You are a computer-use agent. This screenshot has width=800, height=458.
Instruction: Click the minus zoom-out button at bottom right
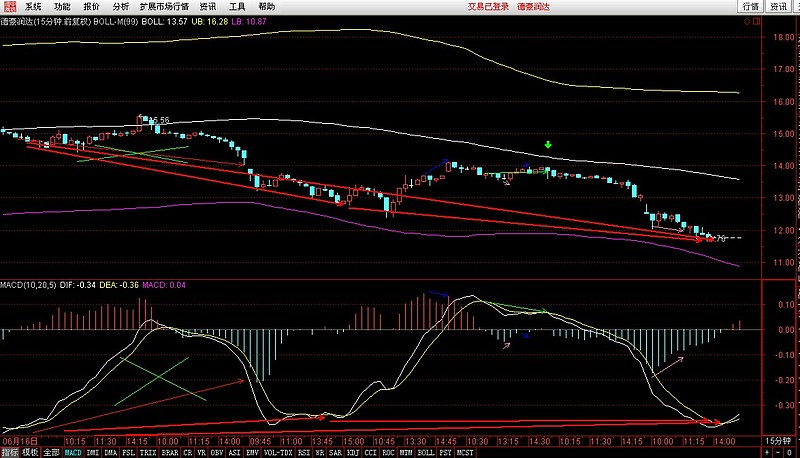tap(779, 452)
